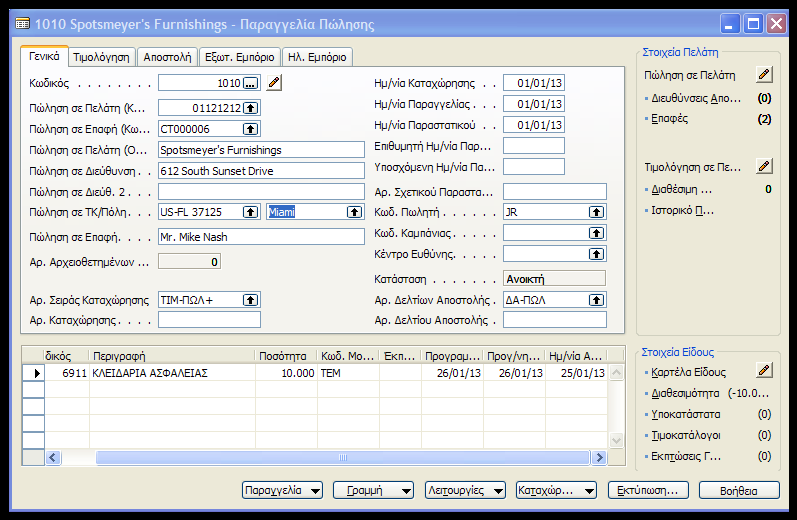The height and width of the screenshot is (520, 797).
Task: Click the Ημ/νία Παραστατικού date field
Action: (534, 125)
